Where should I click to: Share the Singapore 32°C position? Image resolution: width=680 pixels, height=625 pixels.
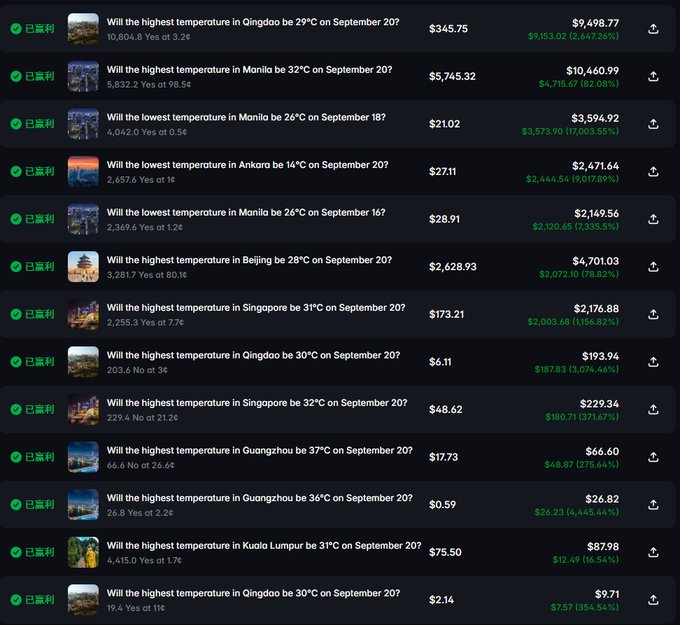tap(653, 409)
